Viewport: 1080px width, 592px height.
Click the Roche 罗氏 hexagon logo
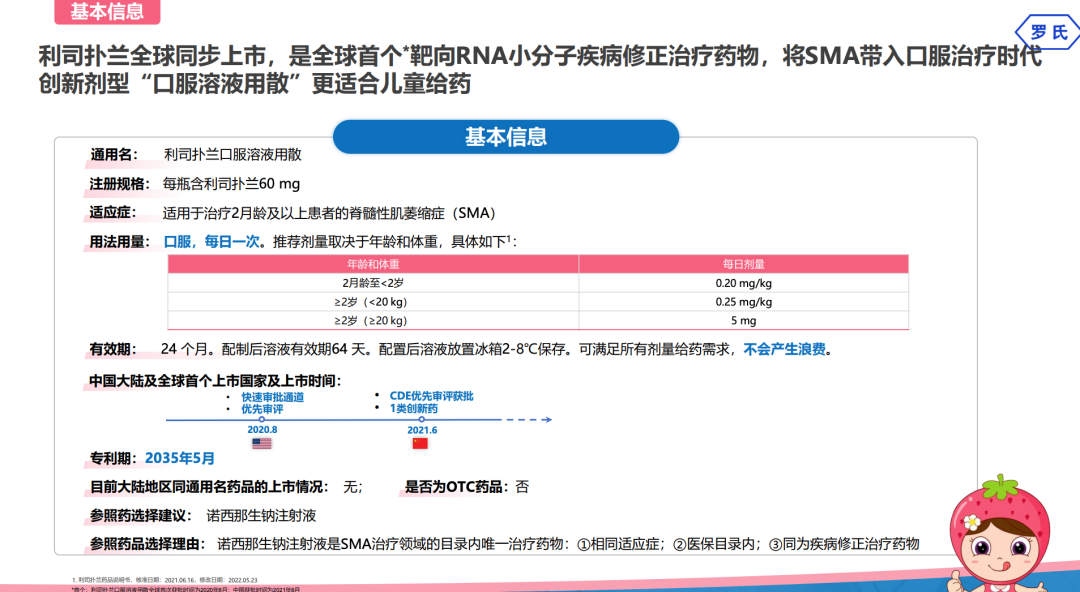1048,32
